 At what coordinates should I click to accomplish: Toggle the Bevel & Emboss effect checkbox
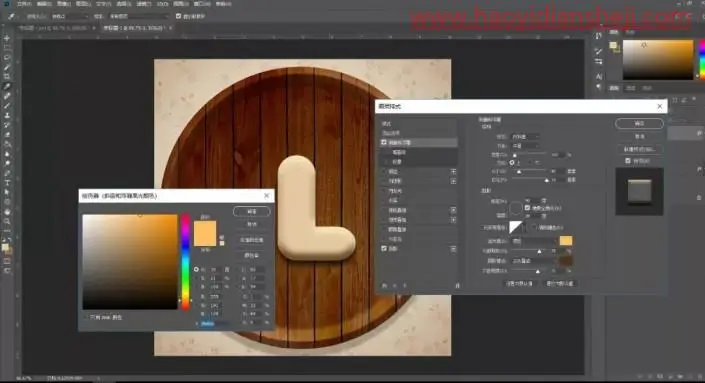click(384, 143)
